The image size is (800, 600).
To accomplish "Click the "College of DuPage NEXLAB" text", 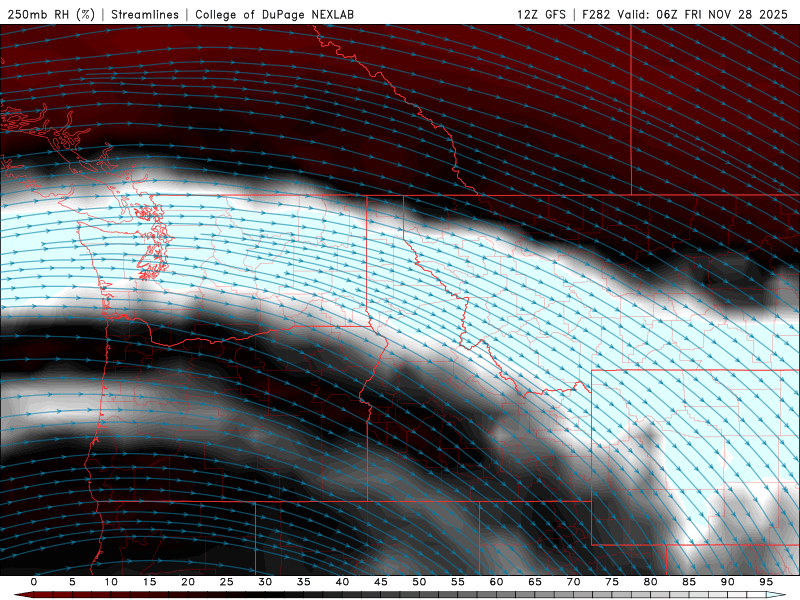I will (274, 14).
